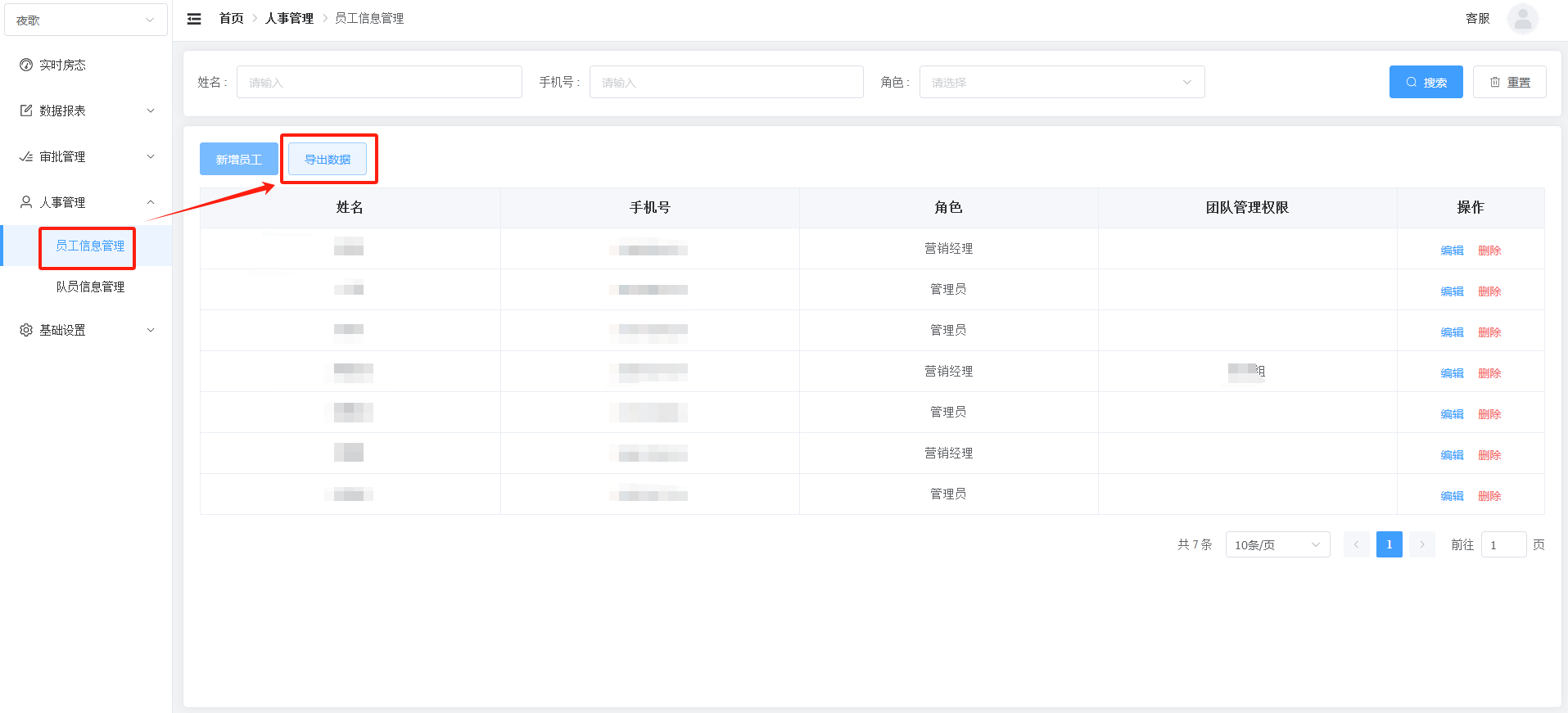Image resolution: width=1568 pixels, height=713 pixels.
Task: Open 客服 in the top bar
Action: 1477,18
